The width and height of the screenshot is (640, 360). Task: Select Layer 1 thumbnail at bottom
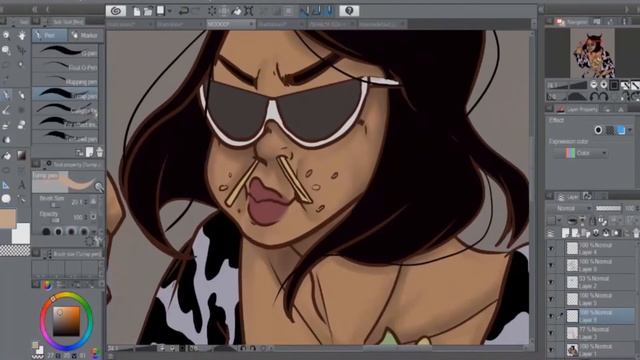pyautogui.click(x=572, y=350)
